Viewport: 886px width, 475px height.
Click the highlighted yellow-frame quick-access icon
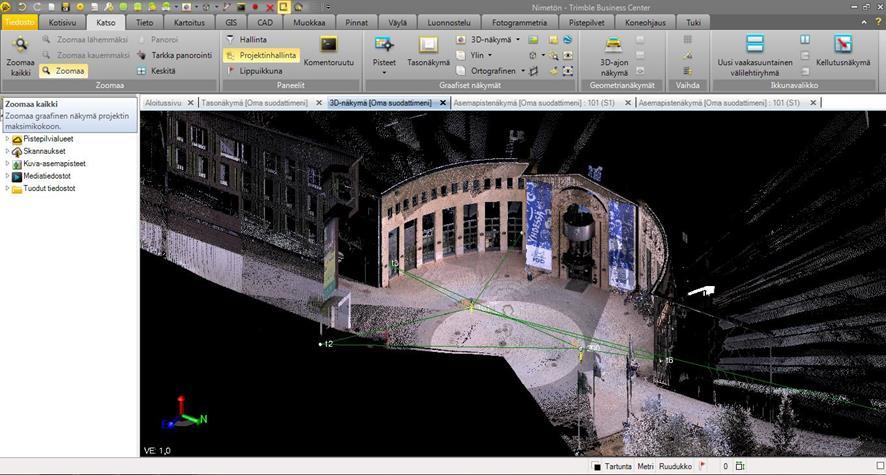coord(284,7)
